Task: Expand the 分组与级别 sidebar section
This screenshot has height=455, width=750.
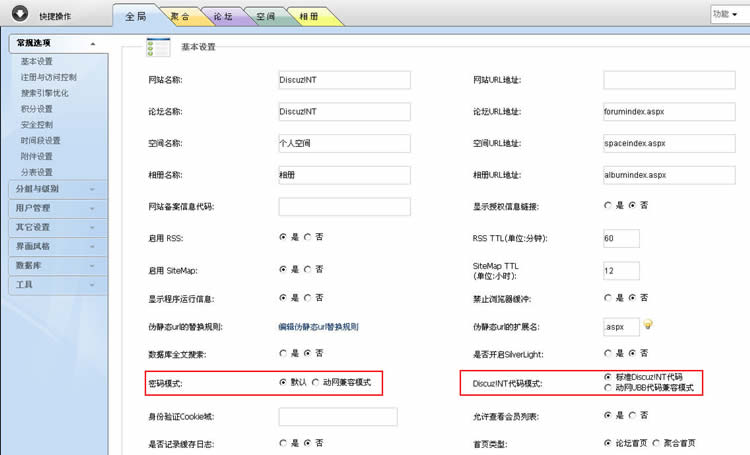Action: click(x=54, y=189)
